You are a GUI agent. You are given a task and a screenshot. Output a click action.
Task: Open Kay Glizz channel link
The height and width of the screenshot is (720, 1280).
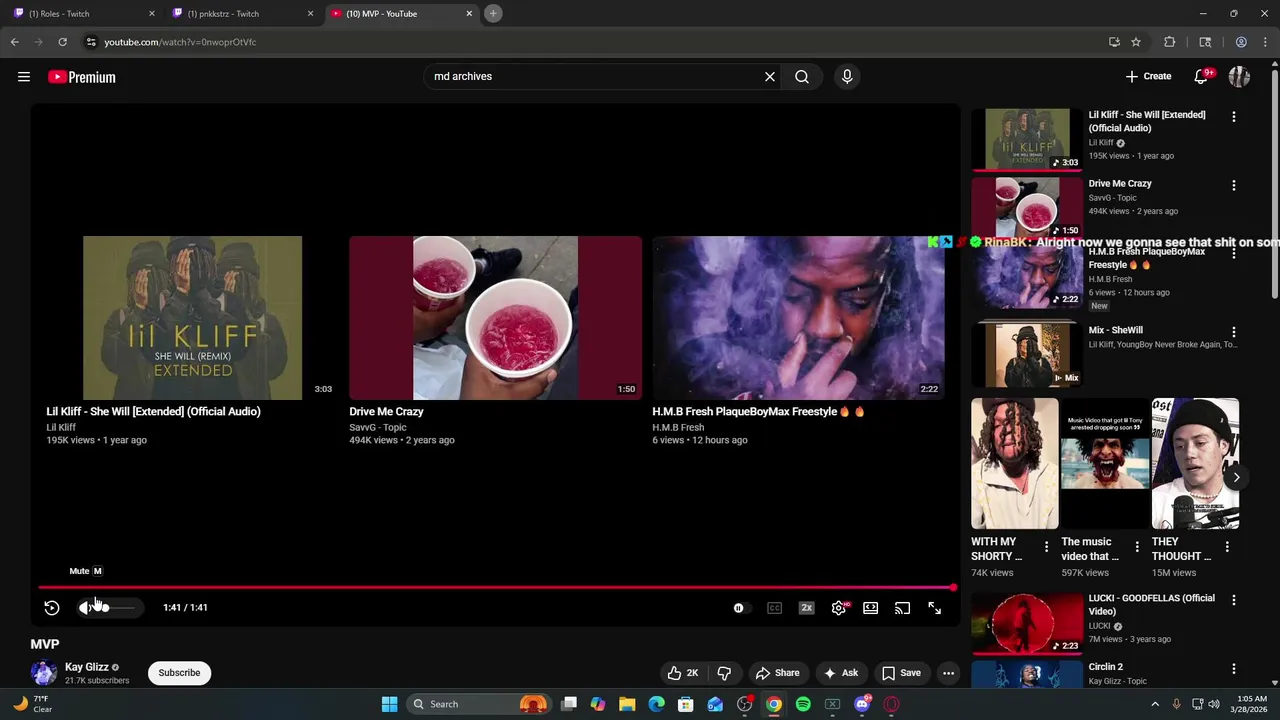pyautogui.click(x=87, y=667)
